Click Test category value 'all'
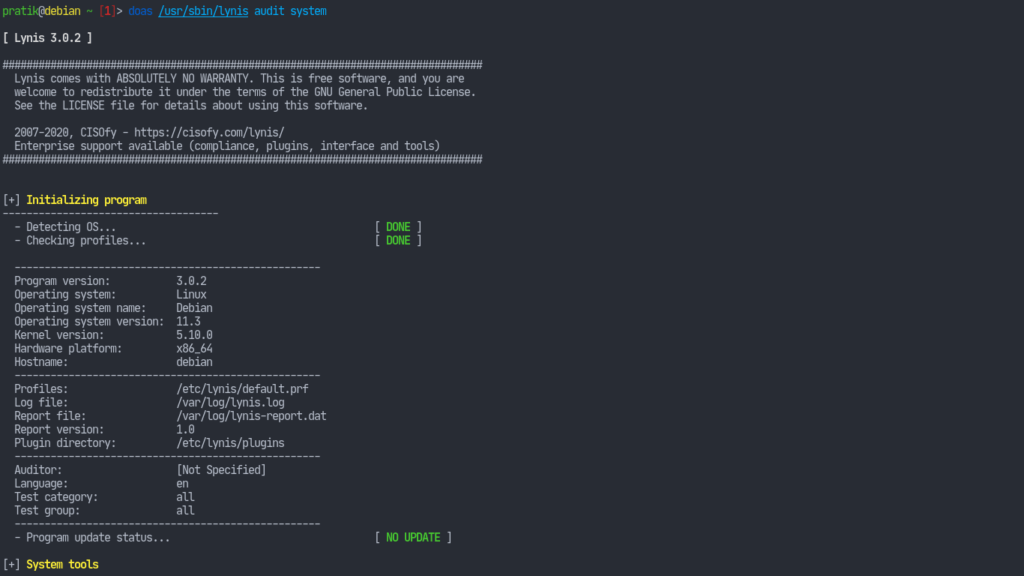 click(x=185, y=497)
